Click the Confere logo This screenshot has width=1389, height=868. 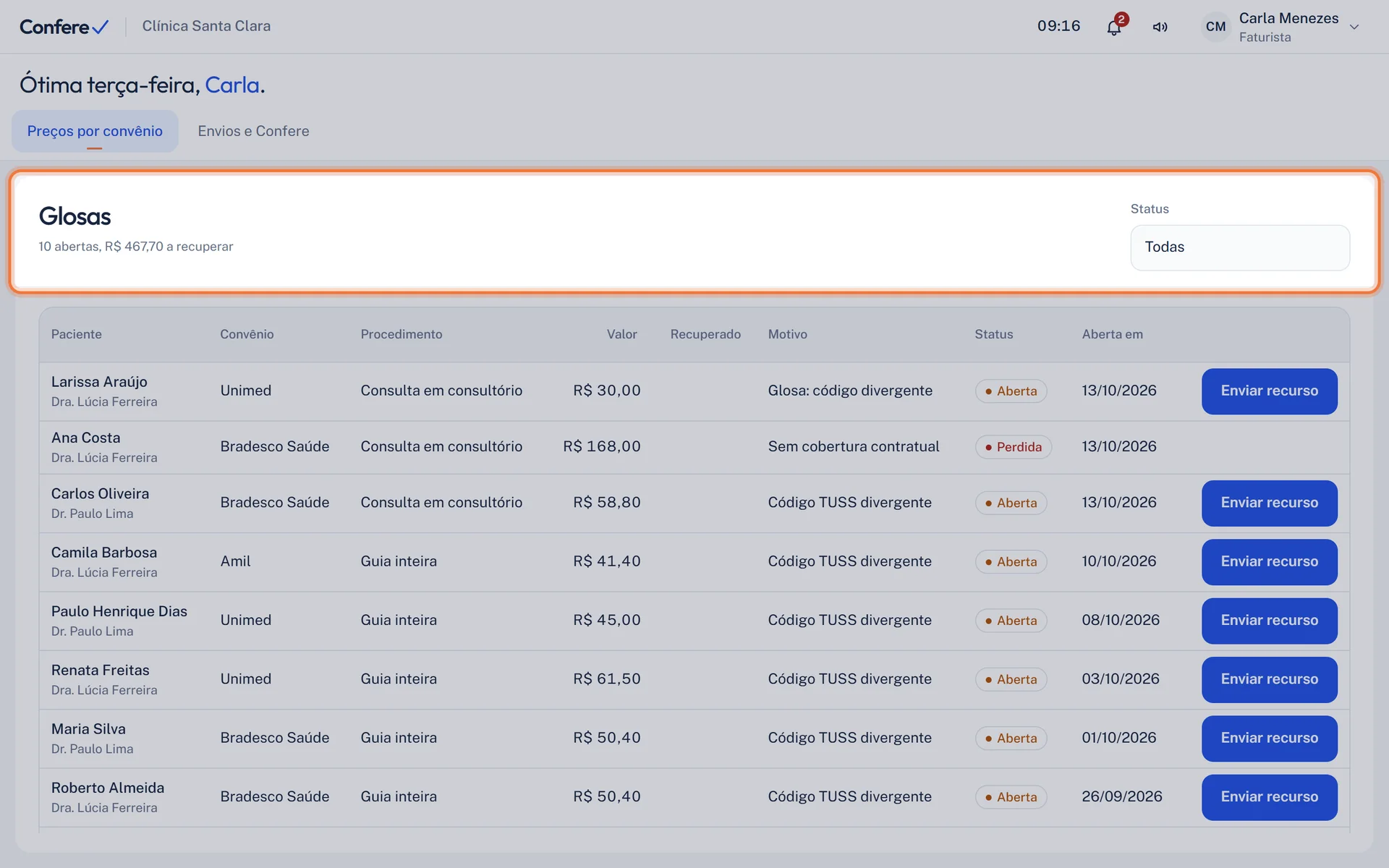64,27
